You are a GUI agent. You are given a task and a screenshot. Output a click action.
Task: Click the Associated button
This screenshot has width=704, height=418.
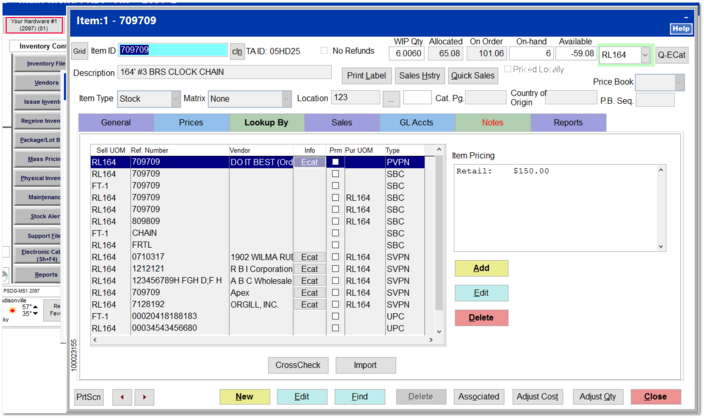(x=479, y=397)
